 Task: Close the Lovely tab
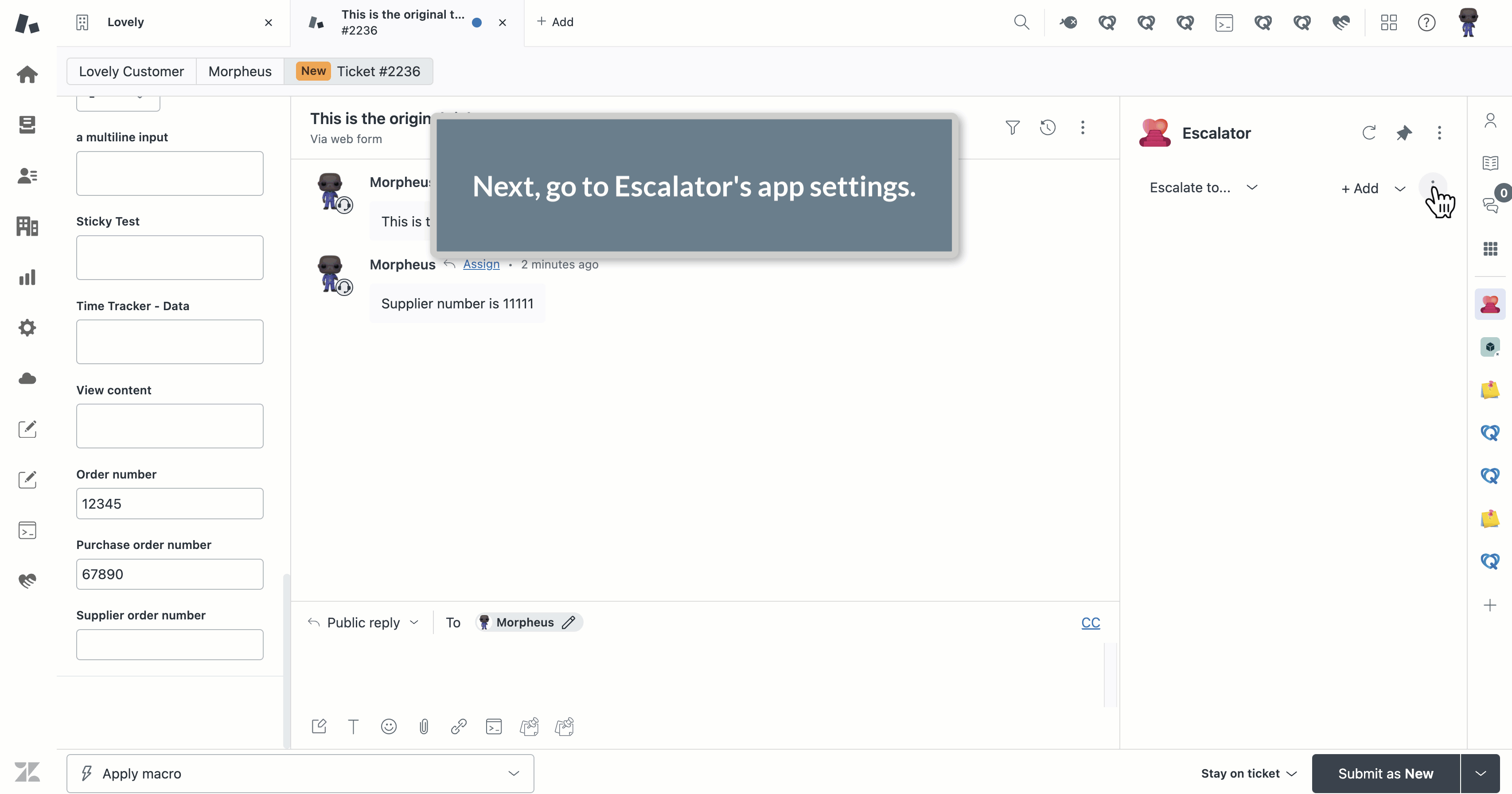[268, 22]
